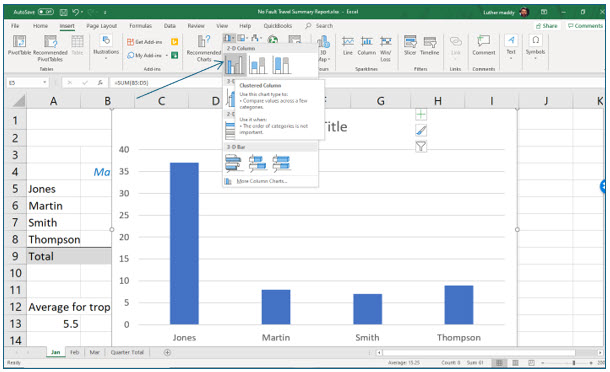Image resolution: width=610 pixels, height=372 pixels.
Task: Open the Name Box dropdown arrow
Action: pos(44,82)
